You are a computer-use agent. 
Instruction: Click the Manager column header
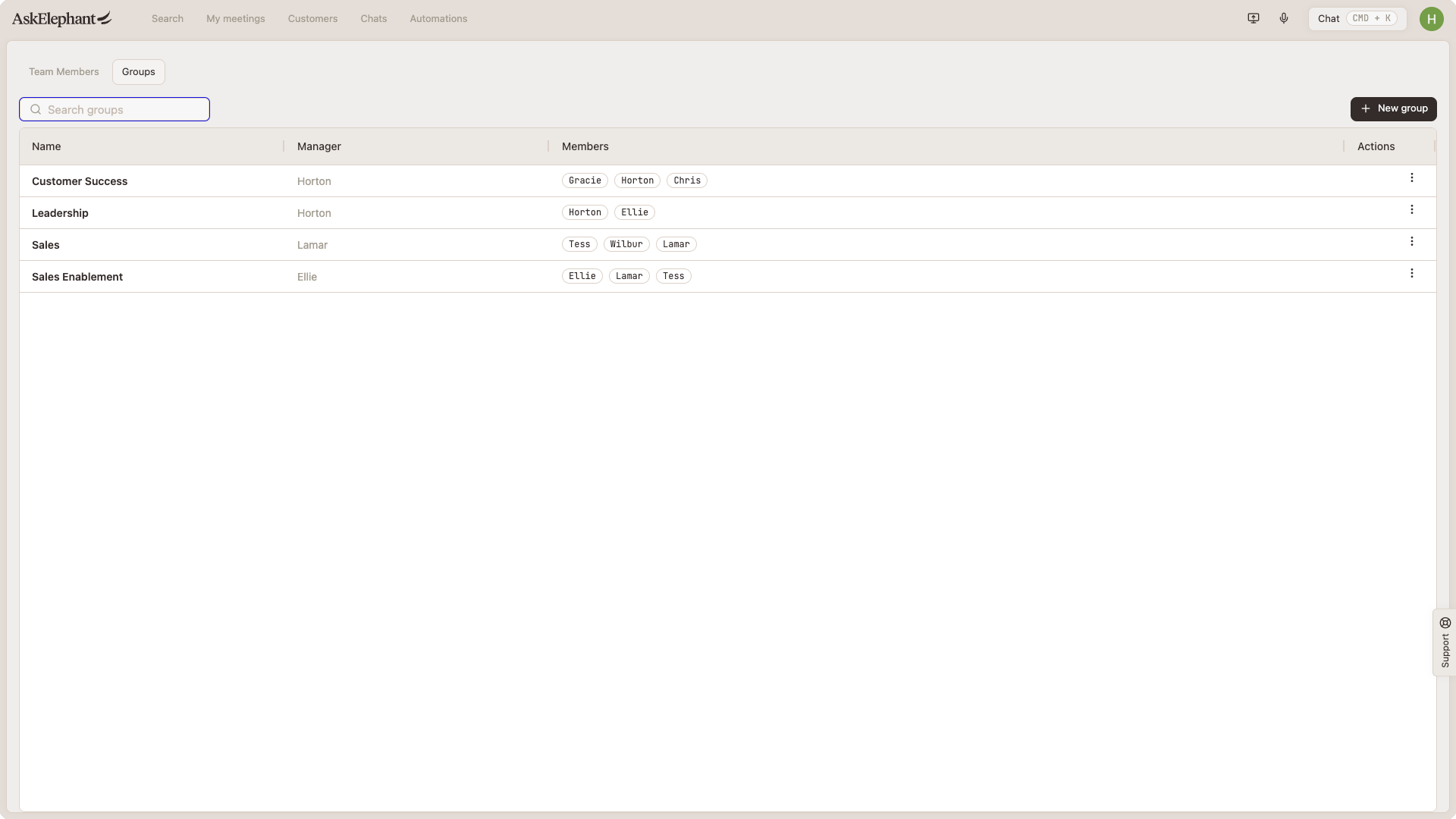(319, 146)
